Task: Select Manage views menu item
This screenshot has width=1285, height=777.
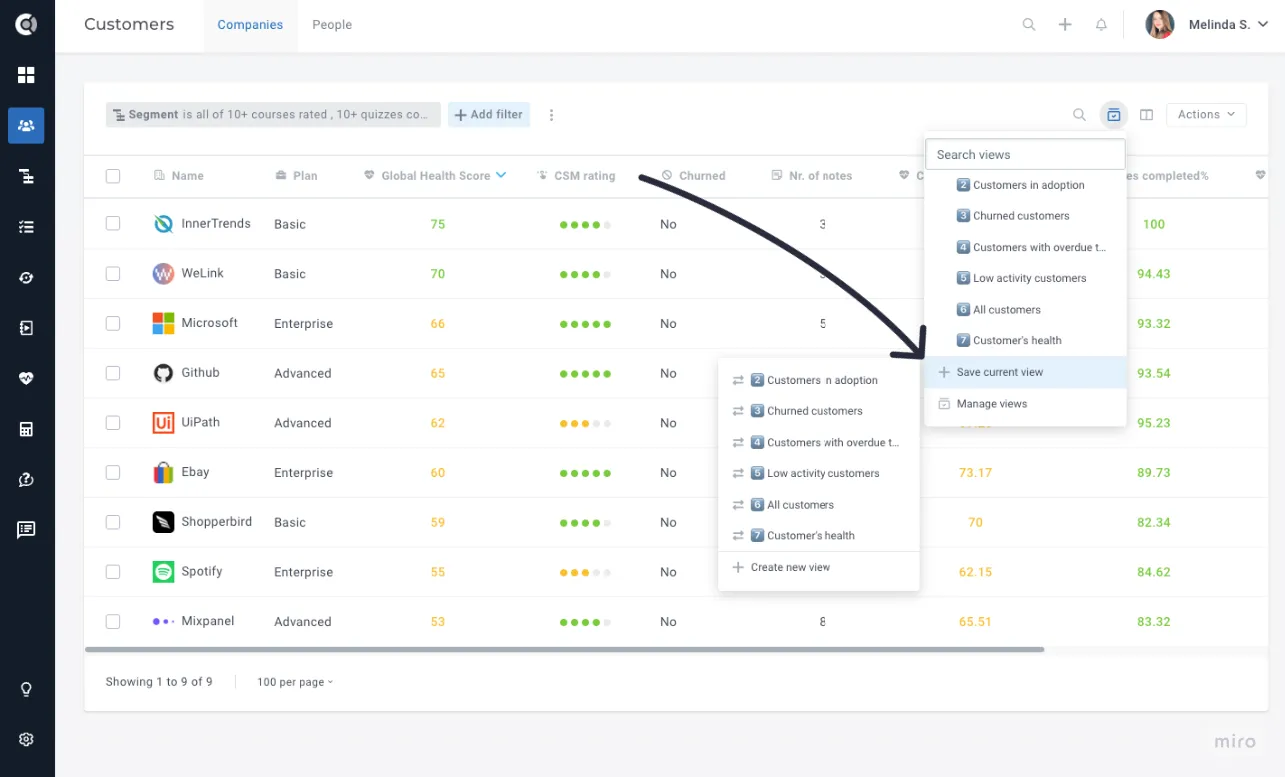Action: 1026,404
